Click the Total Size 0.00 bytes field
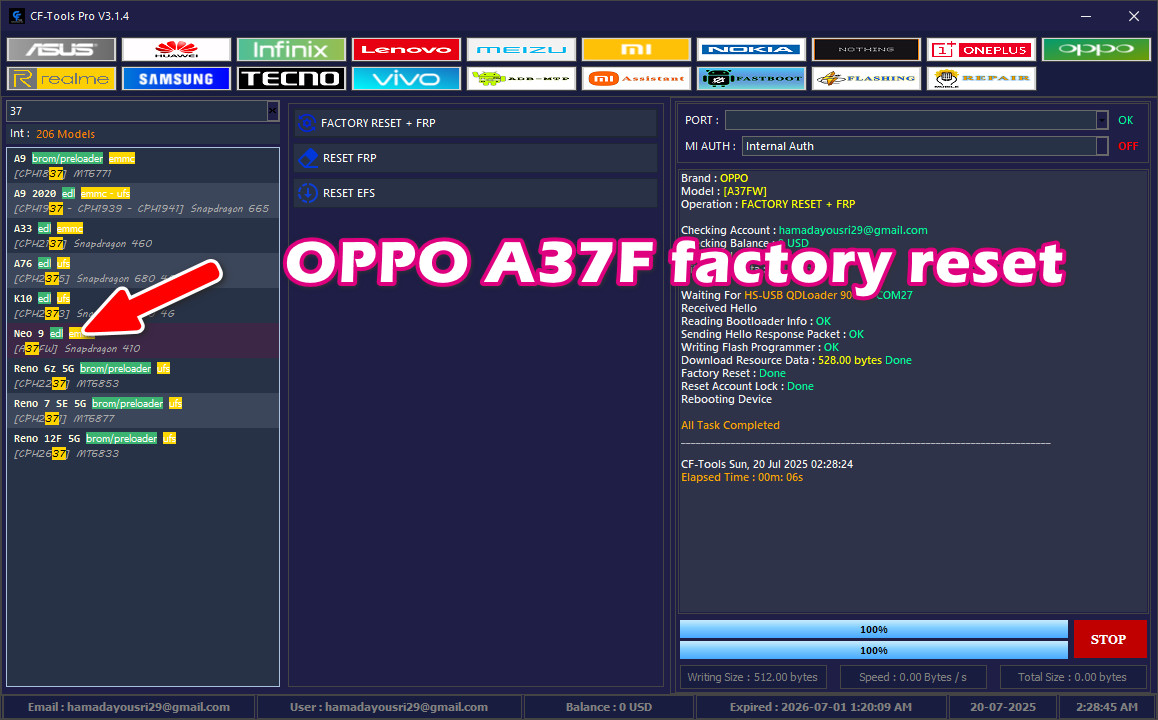The height and width of the screenshot is (720, 1158). coord(1072,677)
